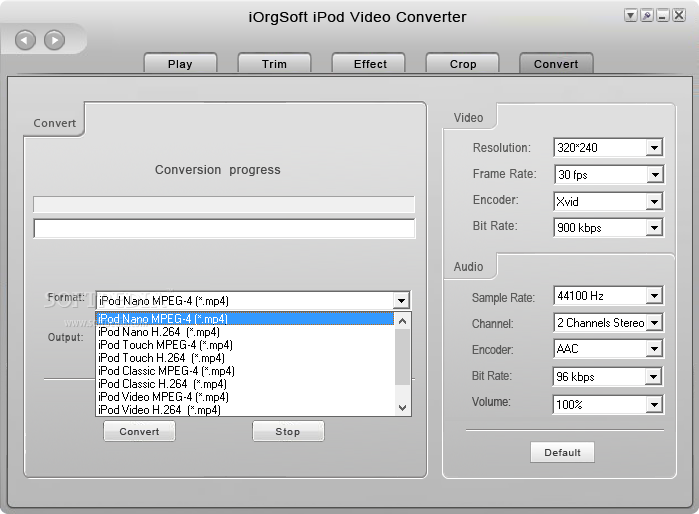Expand the video Resolution dropdown
699x514 pixels.
click(x=654, y=148)
